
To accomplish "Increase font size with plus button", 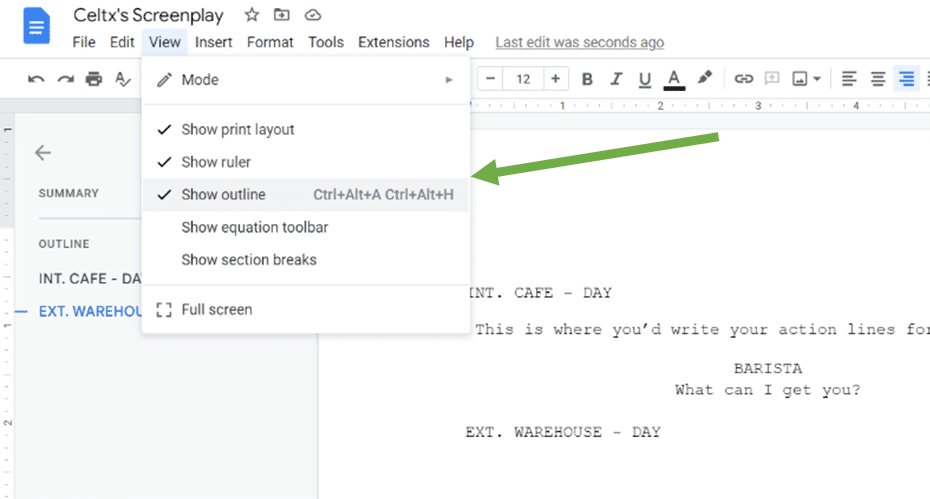I will [x=555, y=79].
